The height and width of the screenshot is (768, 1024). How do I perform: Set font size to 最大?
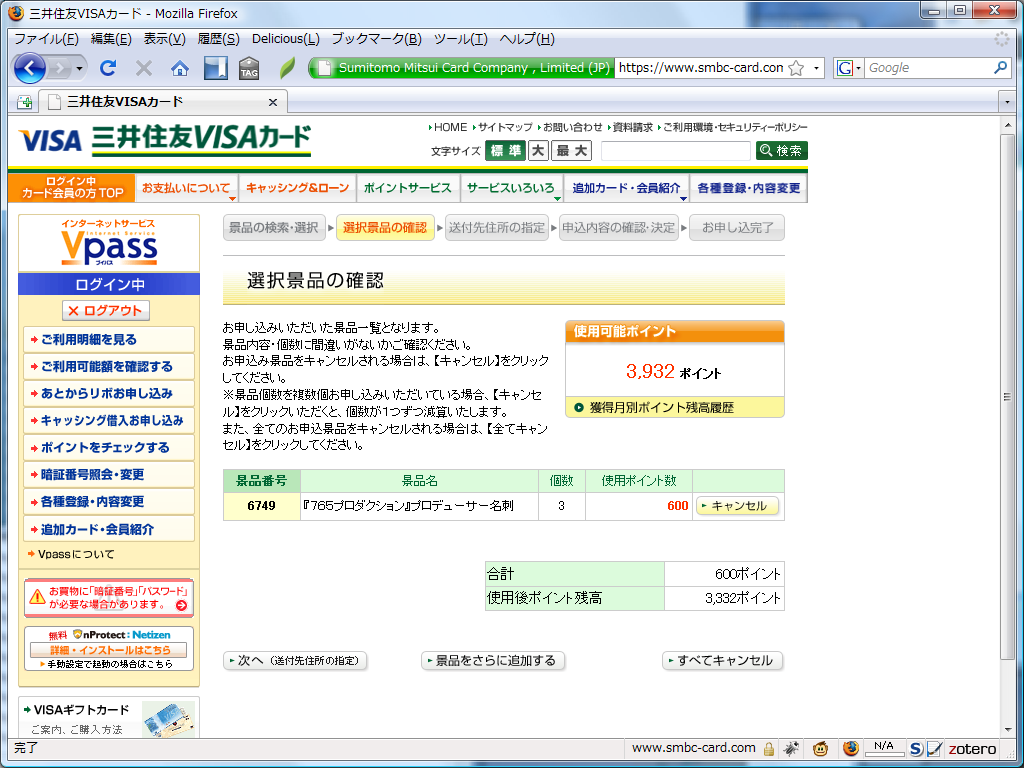(571, 151)
